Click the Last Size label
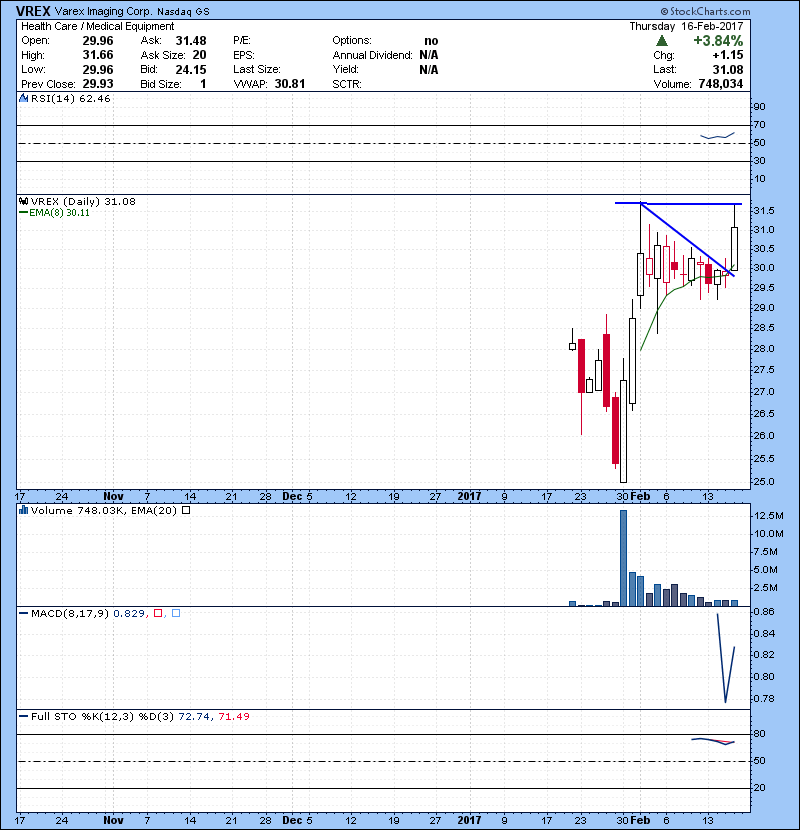 (x=257, y=69)
